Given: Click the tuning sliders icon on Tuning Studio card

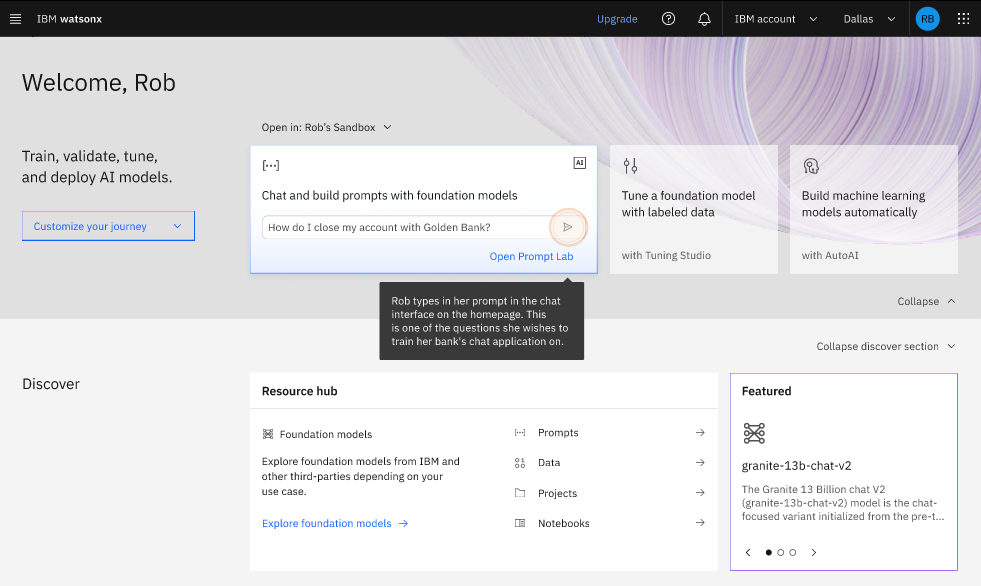Looking at the screenshot, I should coord(630,166).
